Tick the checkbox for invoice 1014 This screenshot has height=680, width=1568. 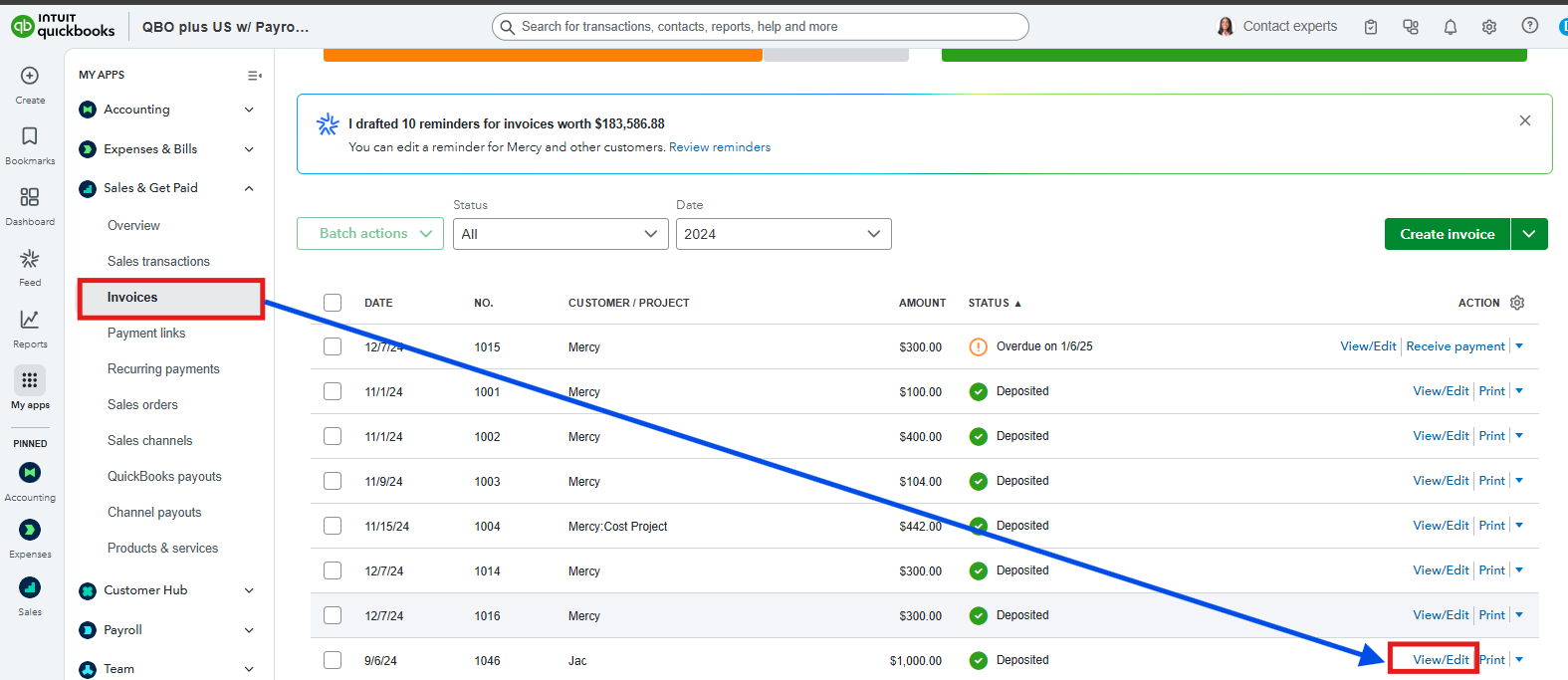pyautogui.click(x=333, y=570)
